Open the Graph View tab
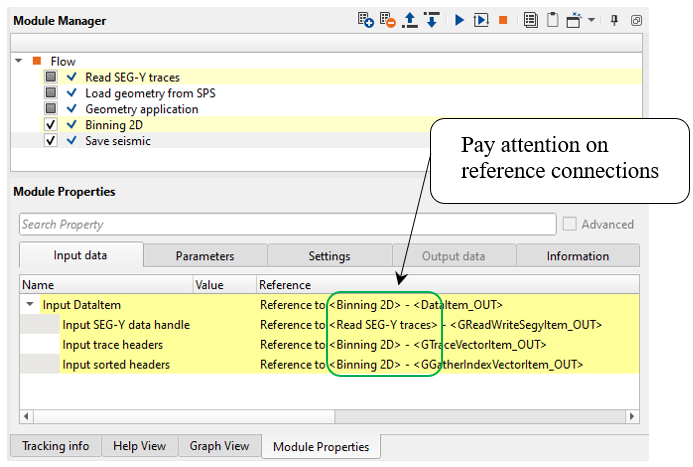 tap(220, 446)
